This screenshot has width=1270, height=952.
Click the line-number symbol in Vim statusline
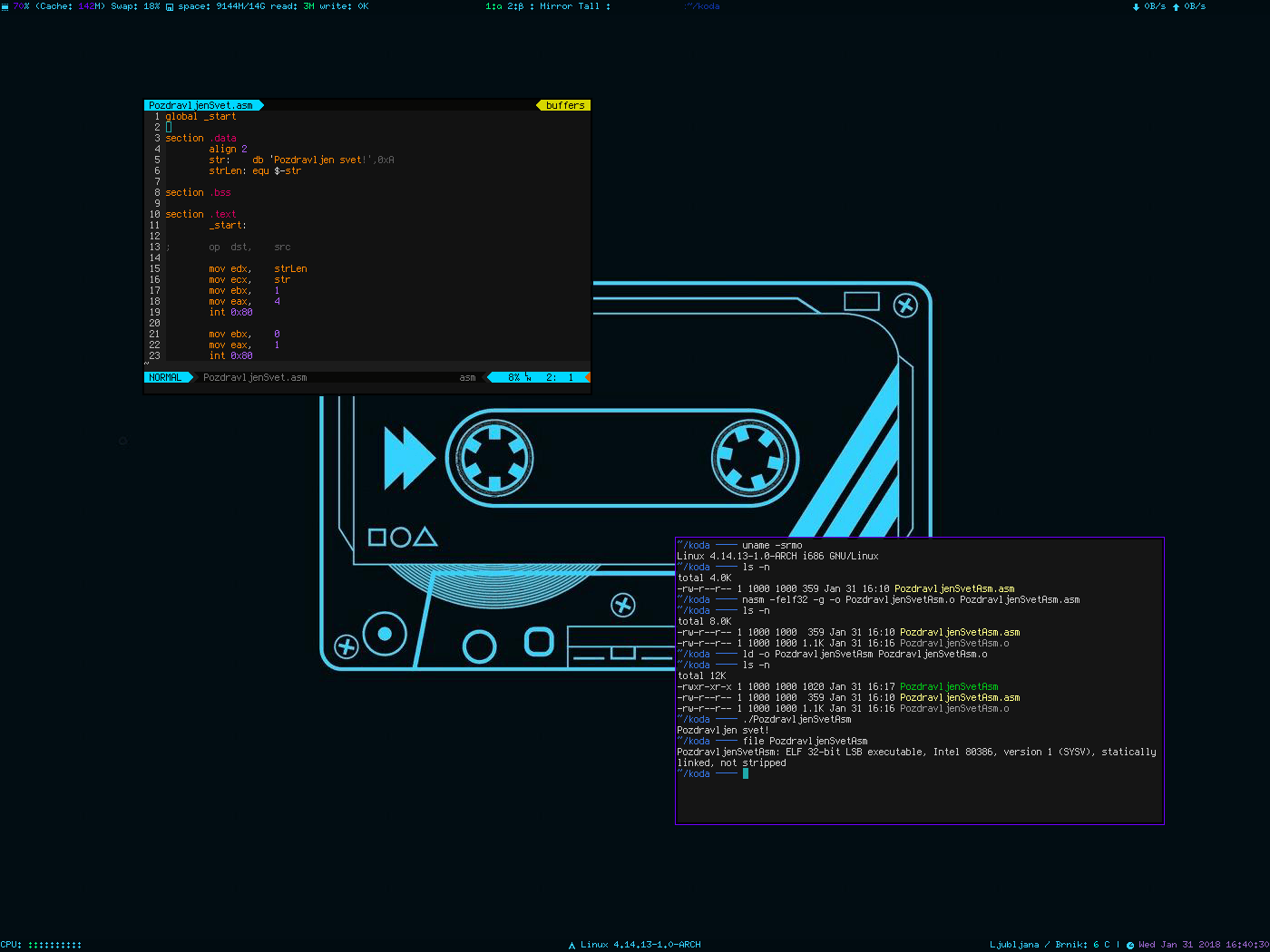tap(528, 377)
